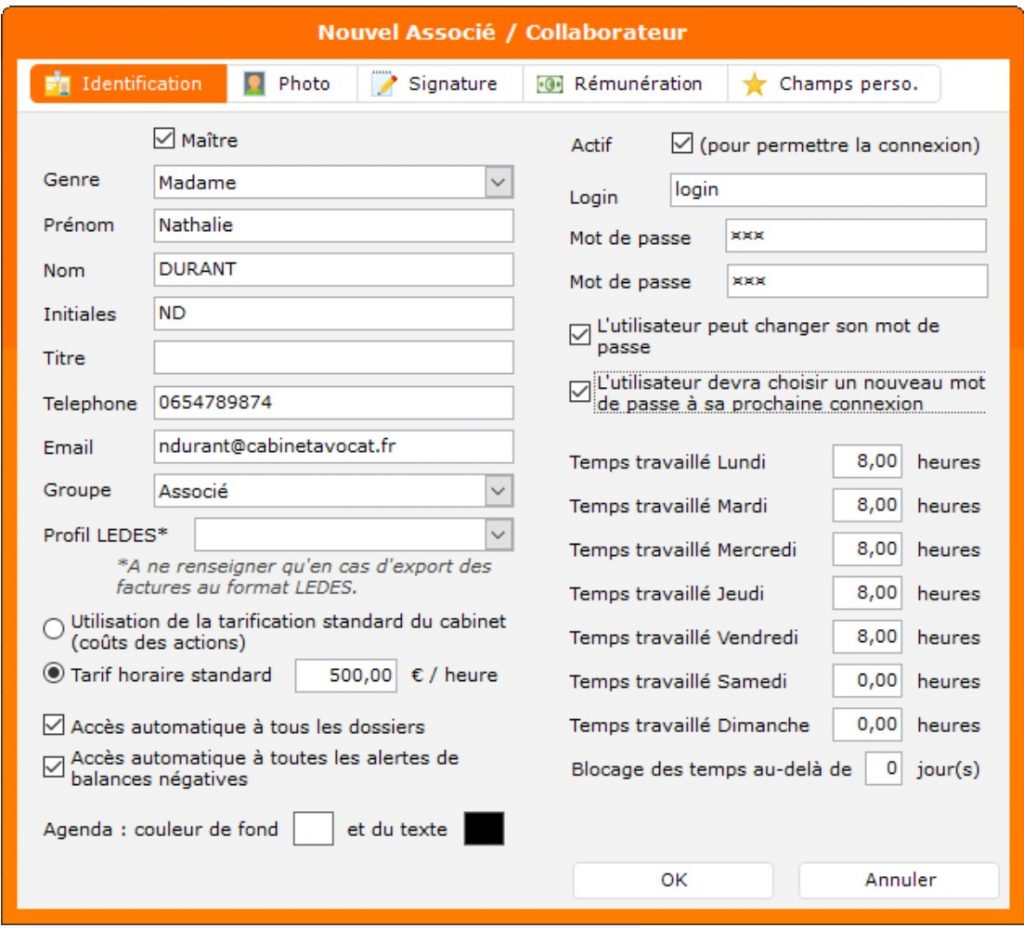Click the Identification tab badge icon
The height and width of the screenshot is (928, 1024).
pyautogui.click(x=58, y=84)
